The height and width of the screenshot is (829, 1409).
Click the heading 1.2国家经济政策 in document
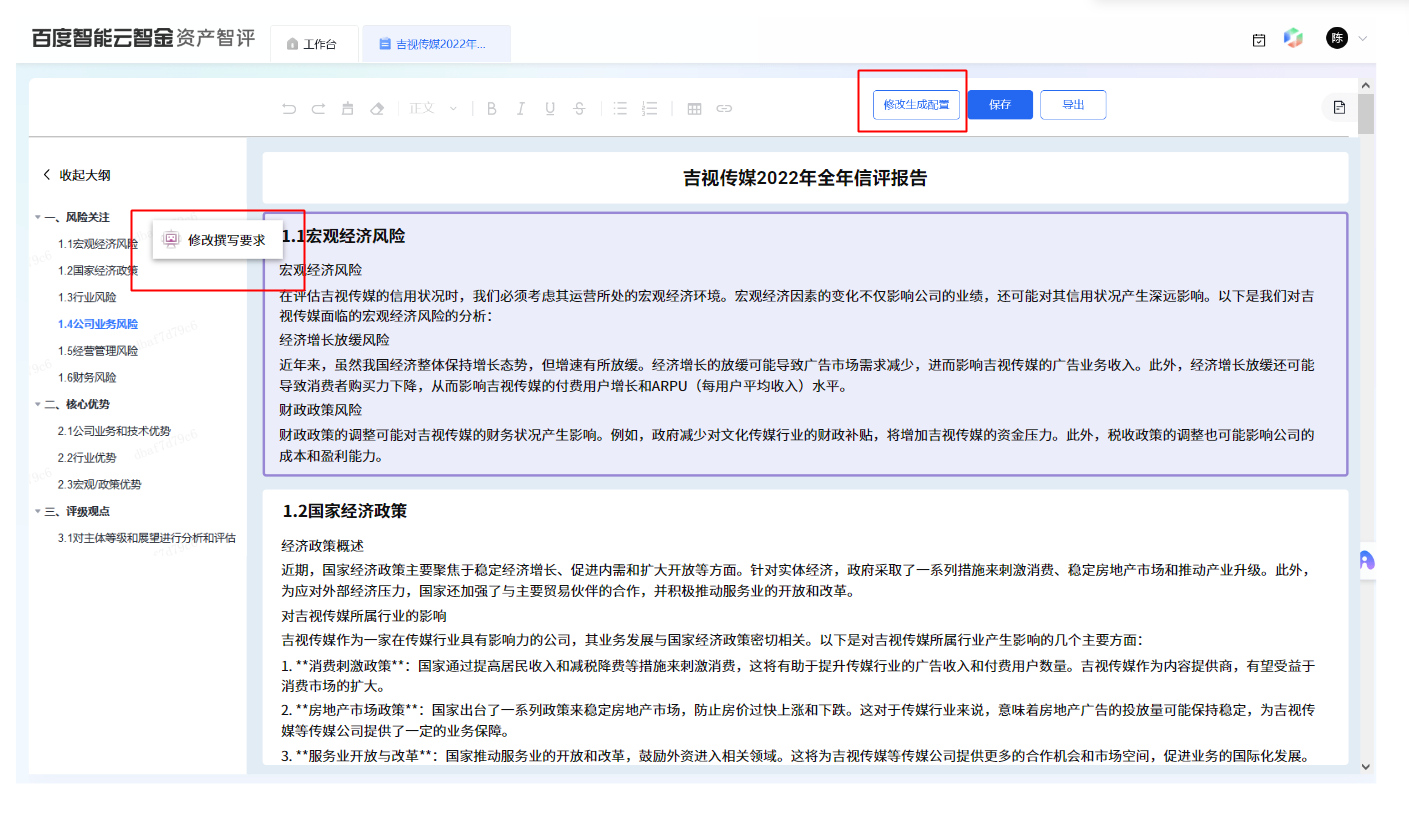tap(345, 511)
